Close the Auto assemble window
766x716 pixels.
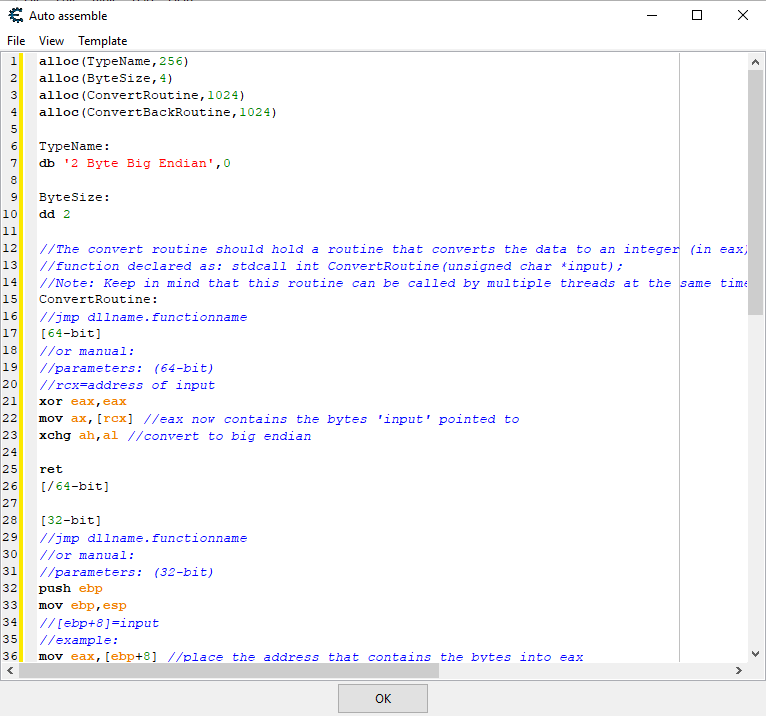742,15
